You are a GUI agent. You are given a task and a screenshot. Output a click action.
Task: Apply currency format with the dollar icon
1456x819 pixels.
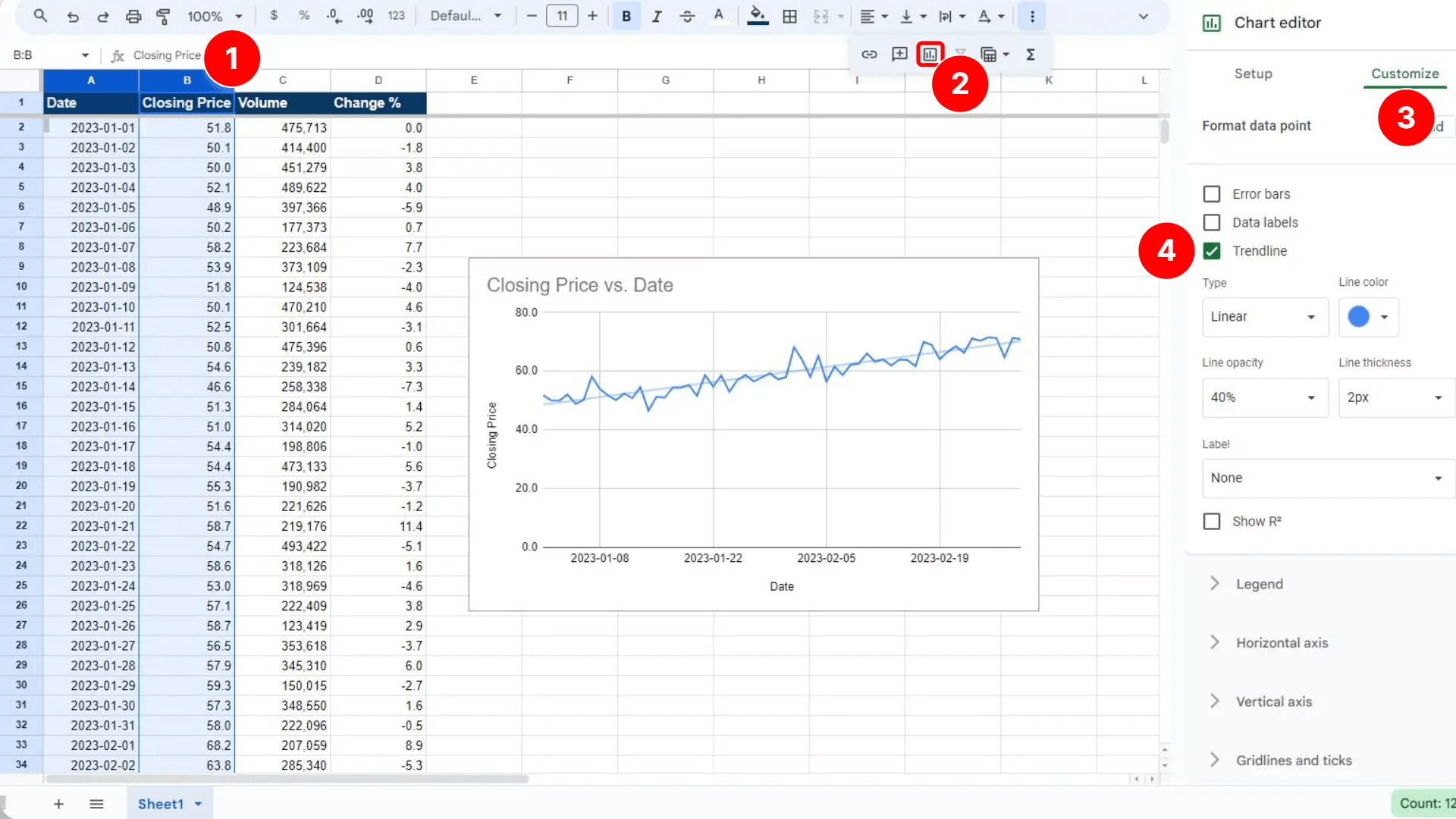point(274,15)
